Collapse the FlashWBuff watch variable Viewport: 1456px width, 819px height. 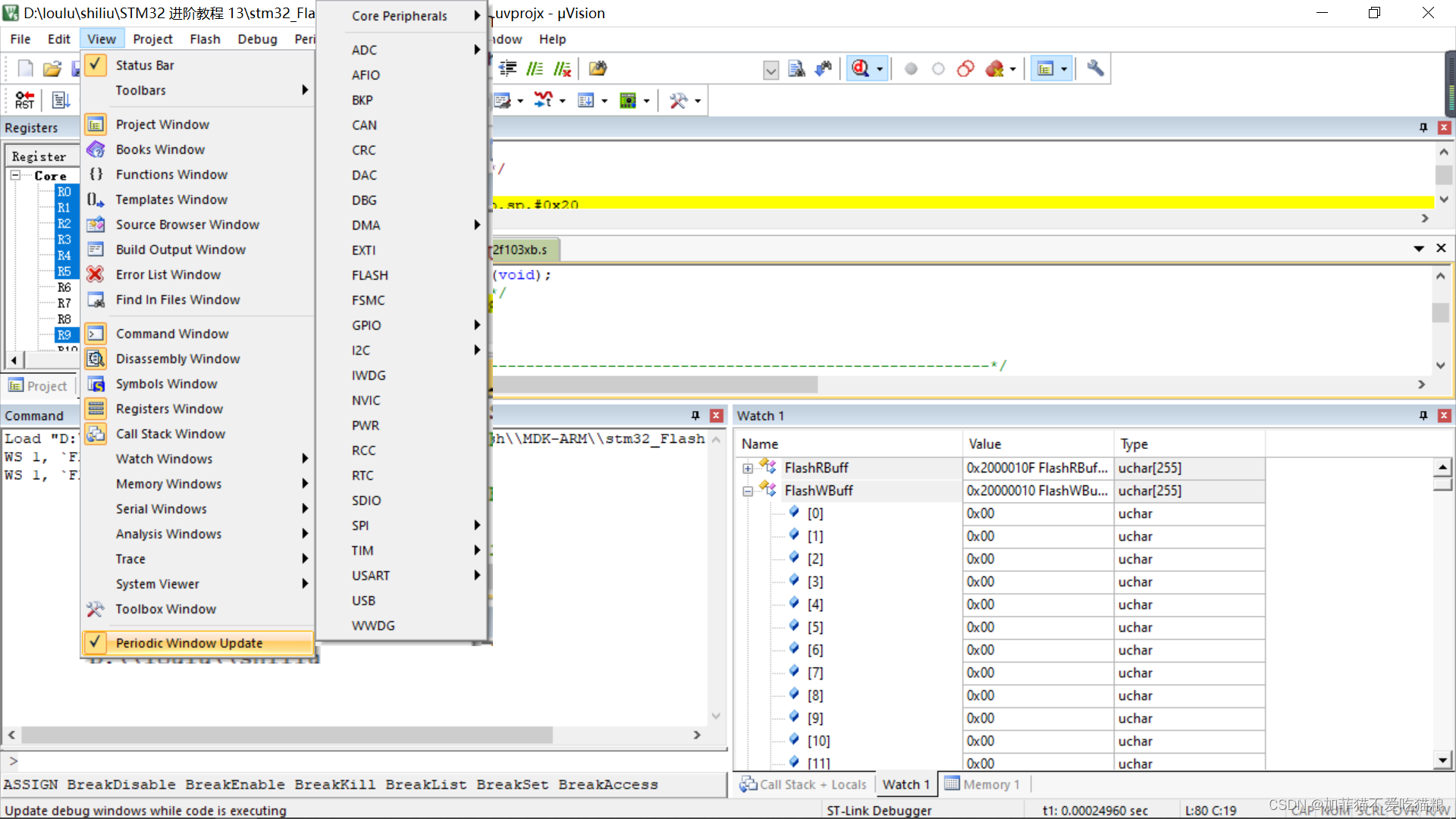click(748, 491)
